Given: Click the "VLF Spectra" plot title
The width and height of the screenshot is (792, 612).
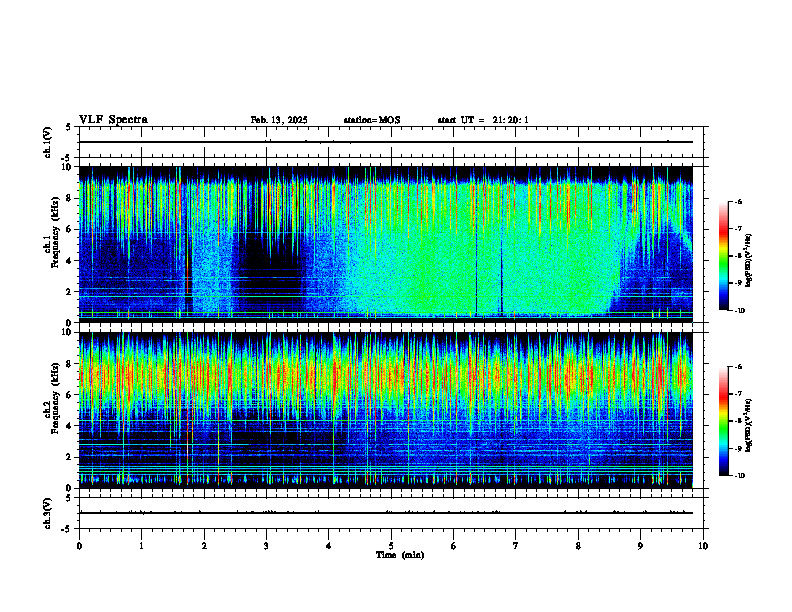Looking at the screenshot, I should 113,120.
